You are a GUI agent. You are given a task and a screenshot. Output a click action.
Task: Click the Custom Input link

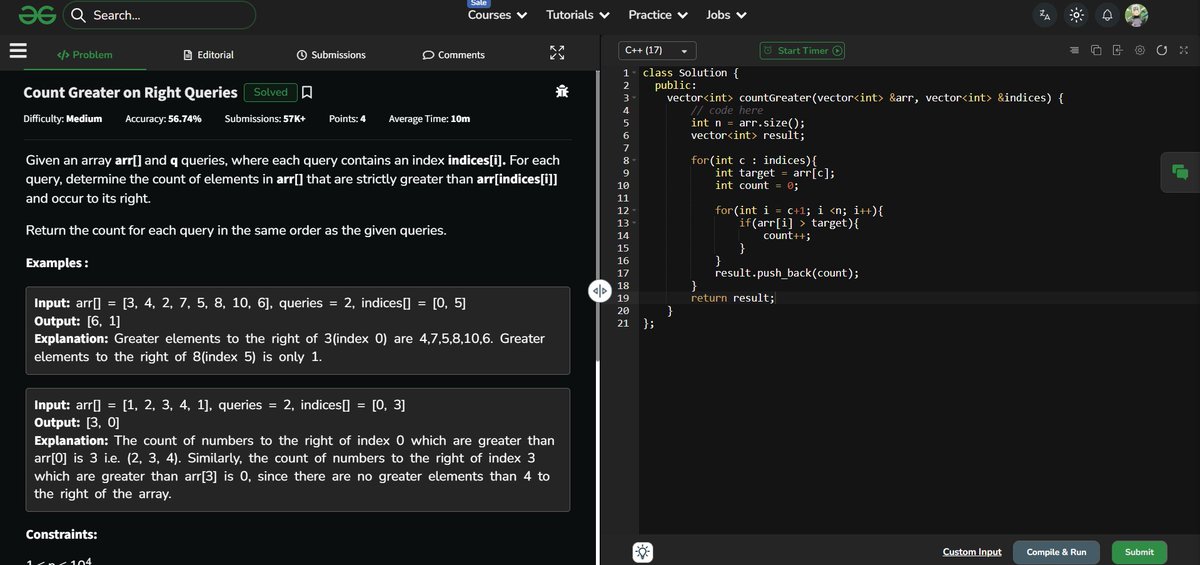click(971, 552)
